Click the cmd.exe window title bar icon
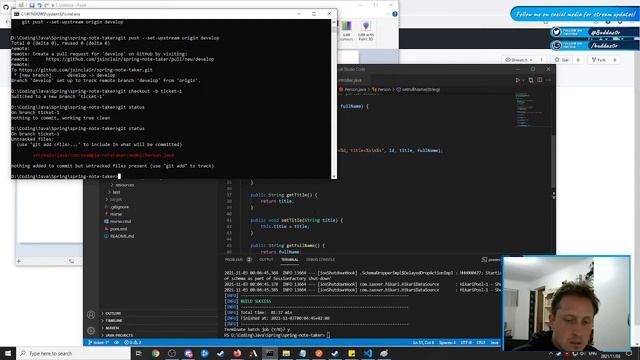The width and height of the screenshot is (640, 360). [17, 14]
